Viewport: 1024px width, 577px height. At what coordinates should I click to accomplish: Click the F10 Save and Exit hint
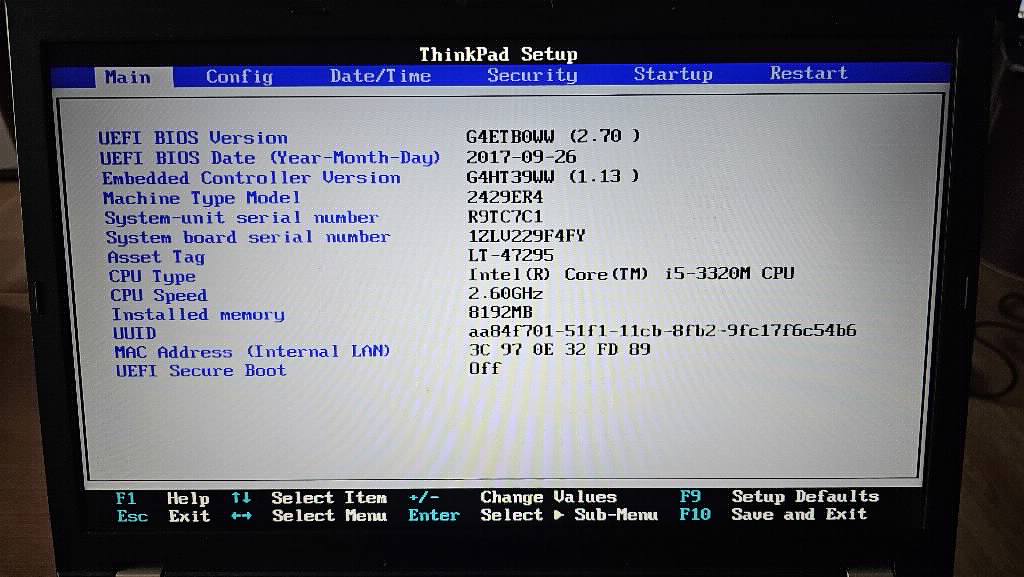click(773, 514)
